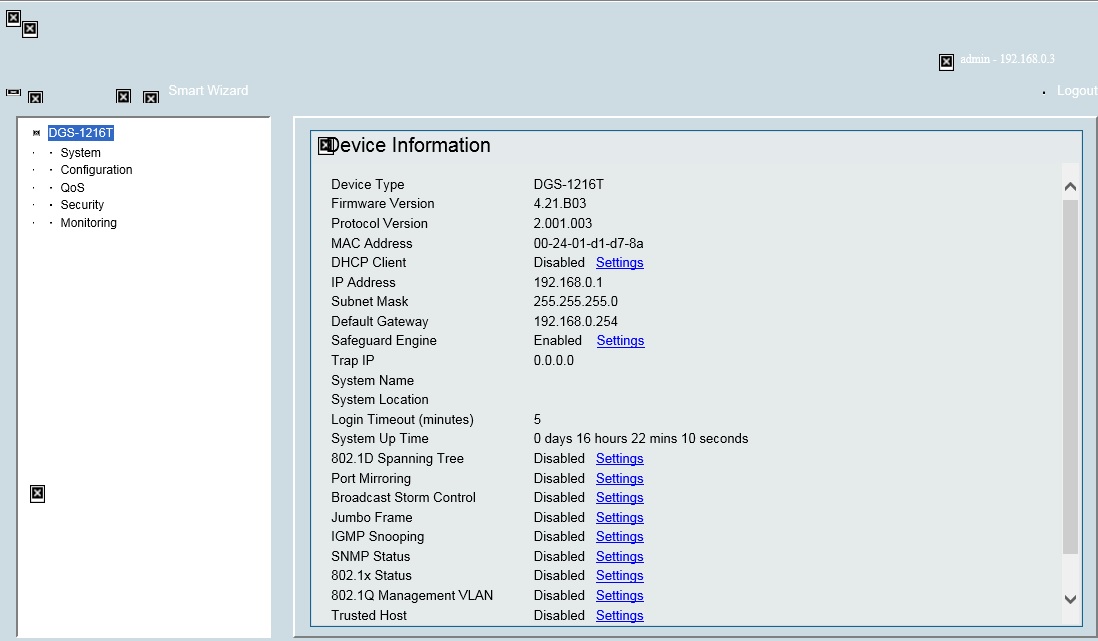
Task: Log out using the Logout link
Action: [1076, 90]
